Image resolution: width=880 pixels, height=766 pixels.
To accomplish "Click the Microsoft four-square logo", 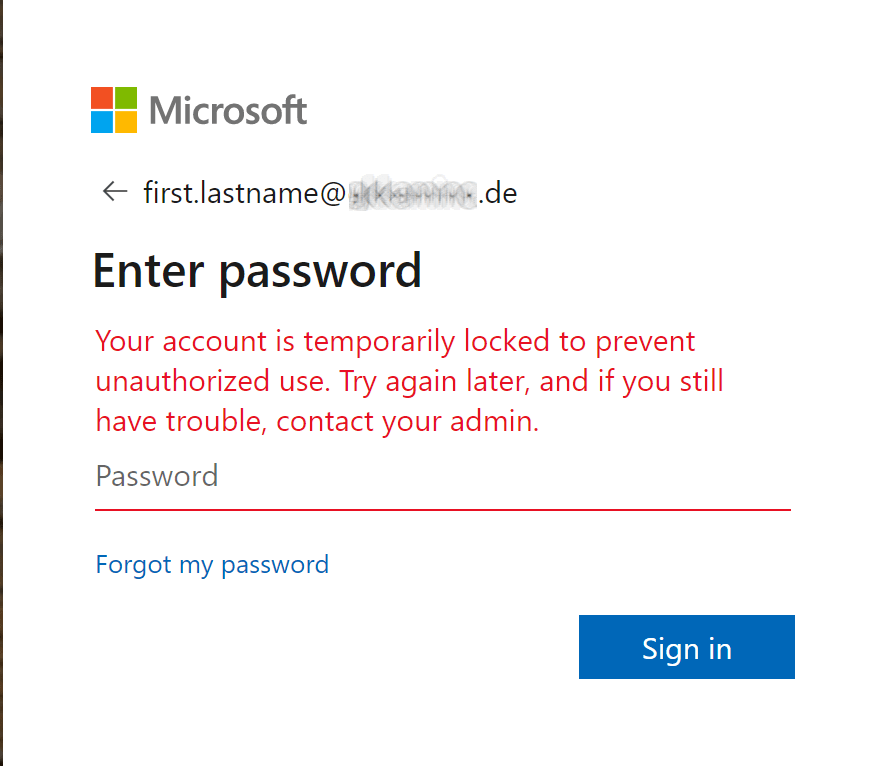I will (x=114, y=110).
